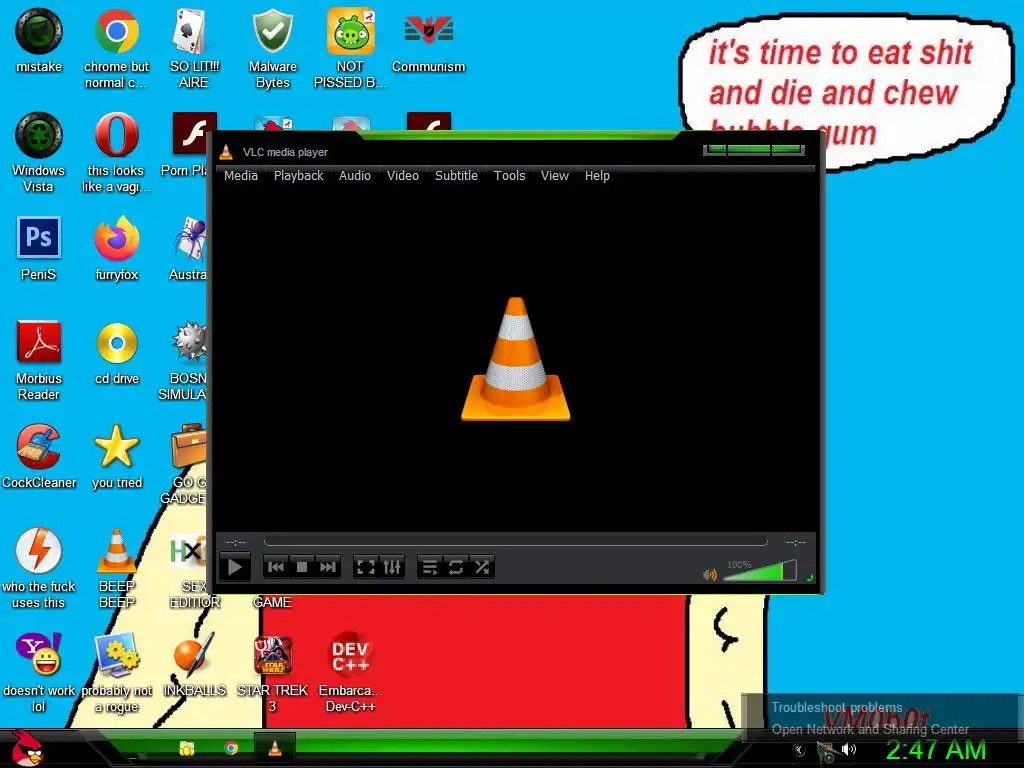Viewport: 1024px width, 768px height.
Task: Click the VLC seek progress bar
Action: point(515,542)
